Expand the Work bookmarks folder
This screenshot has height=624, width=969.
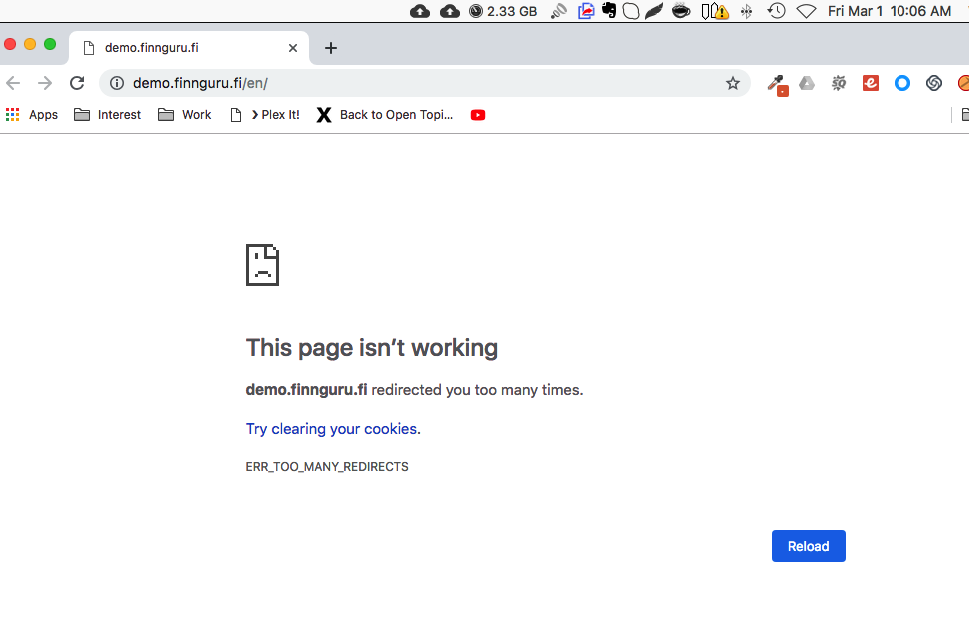coord(185,115)
